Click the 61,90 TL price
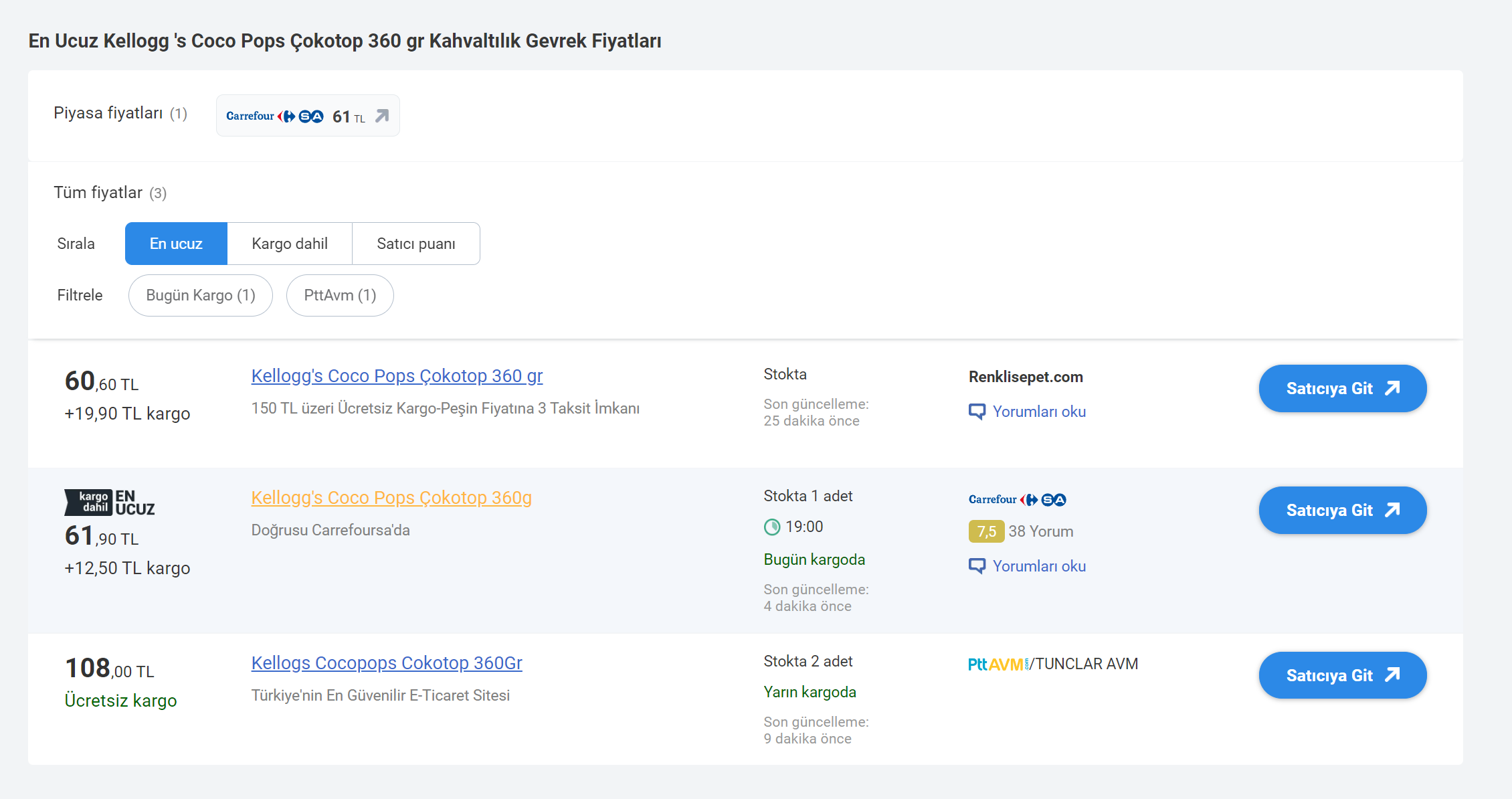 tap(102, 536)
